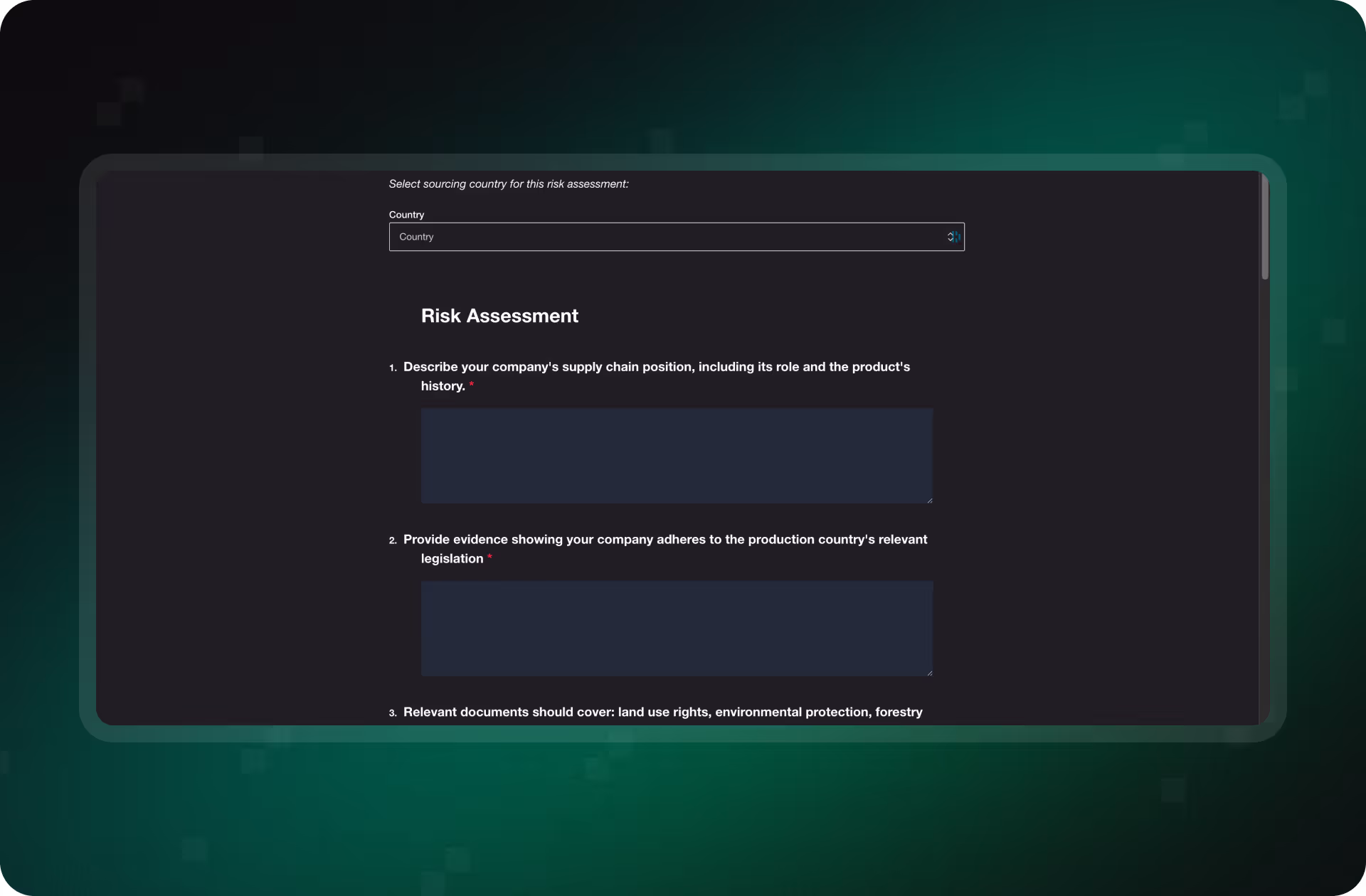The height and width of the screenshot is (896, 1366).
Task: Focus the legislation evidence text area
Action: [676, 628]
